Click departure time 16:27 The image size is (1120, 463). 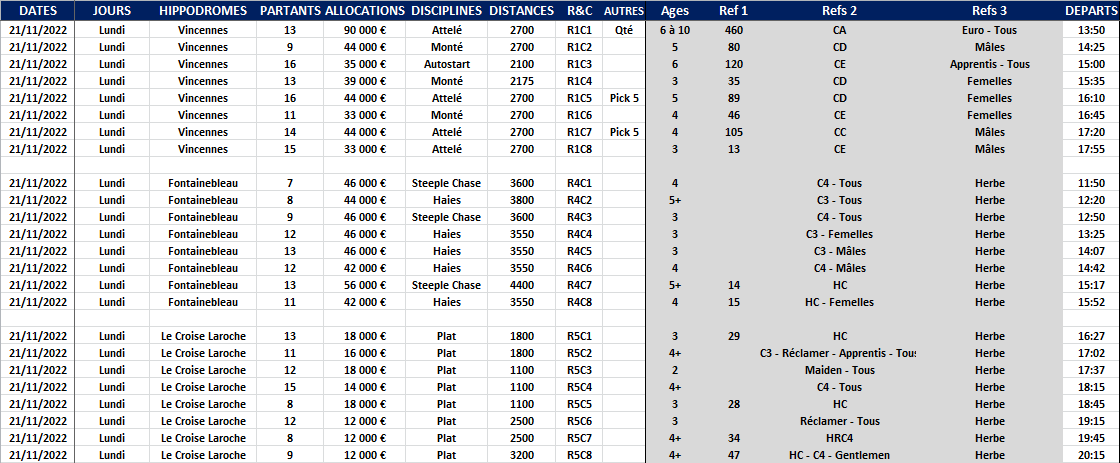pyautogui.click(x=1091, y=336)
